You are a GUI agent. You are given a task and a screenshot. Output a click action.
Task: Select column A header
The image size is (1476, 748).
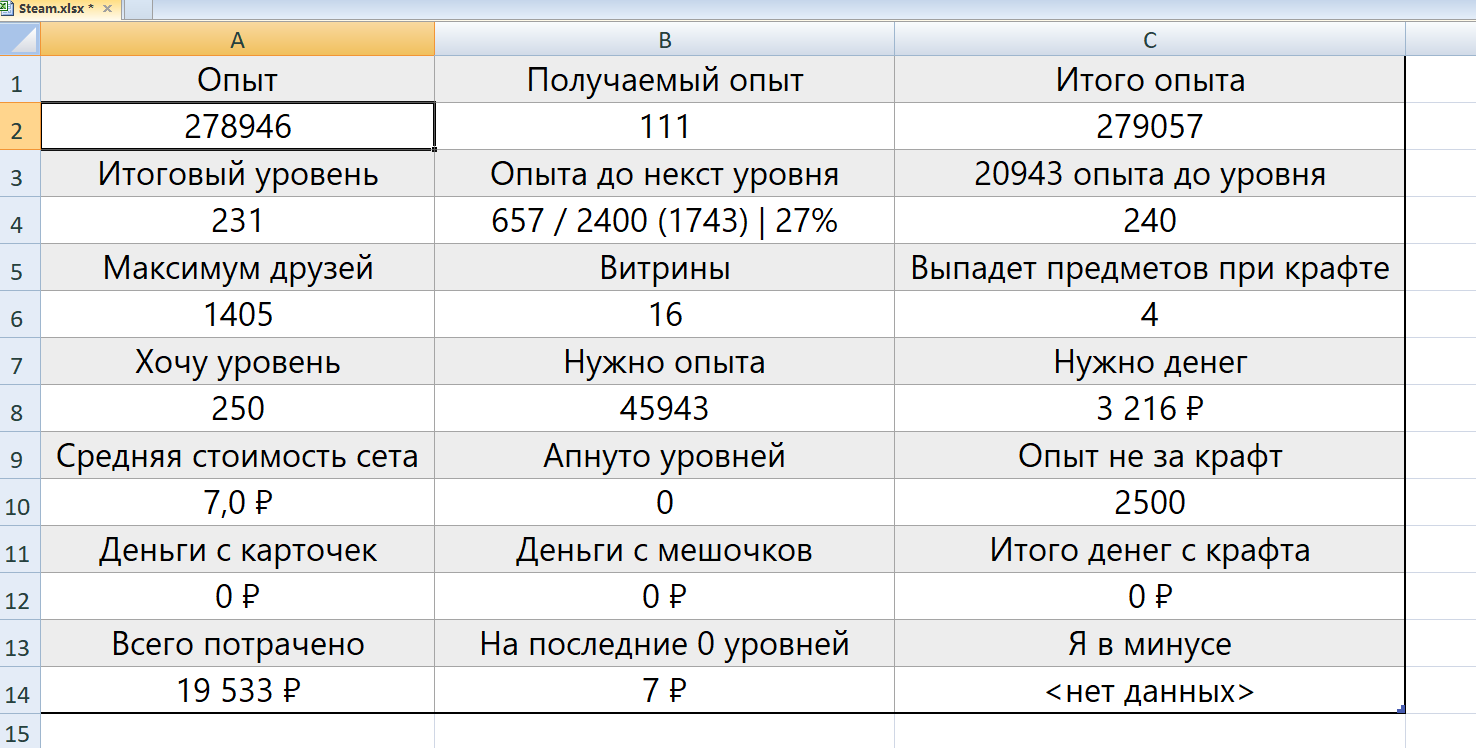pos(237,39)
